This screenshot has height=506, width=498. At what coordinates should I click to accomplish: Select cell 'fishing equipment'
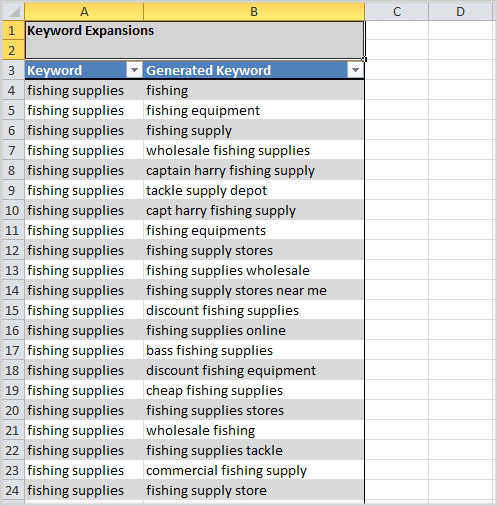click(x=254, y=110)
